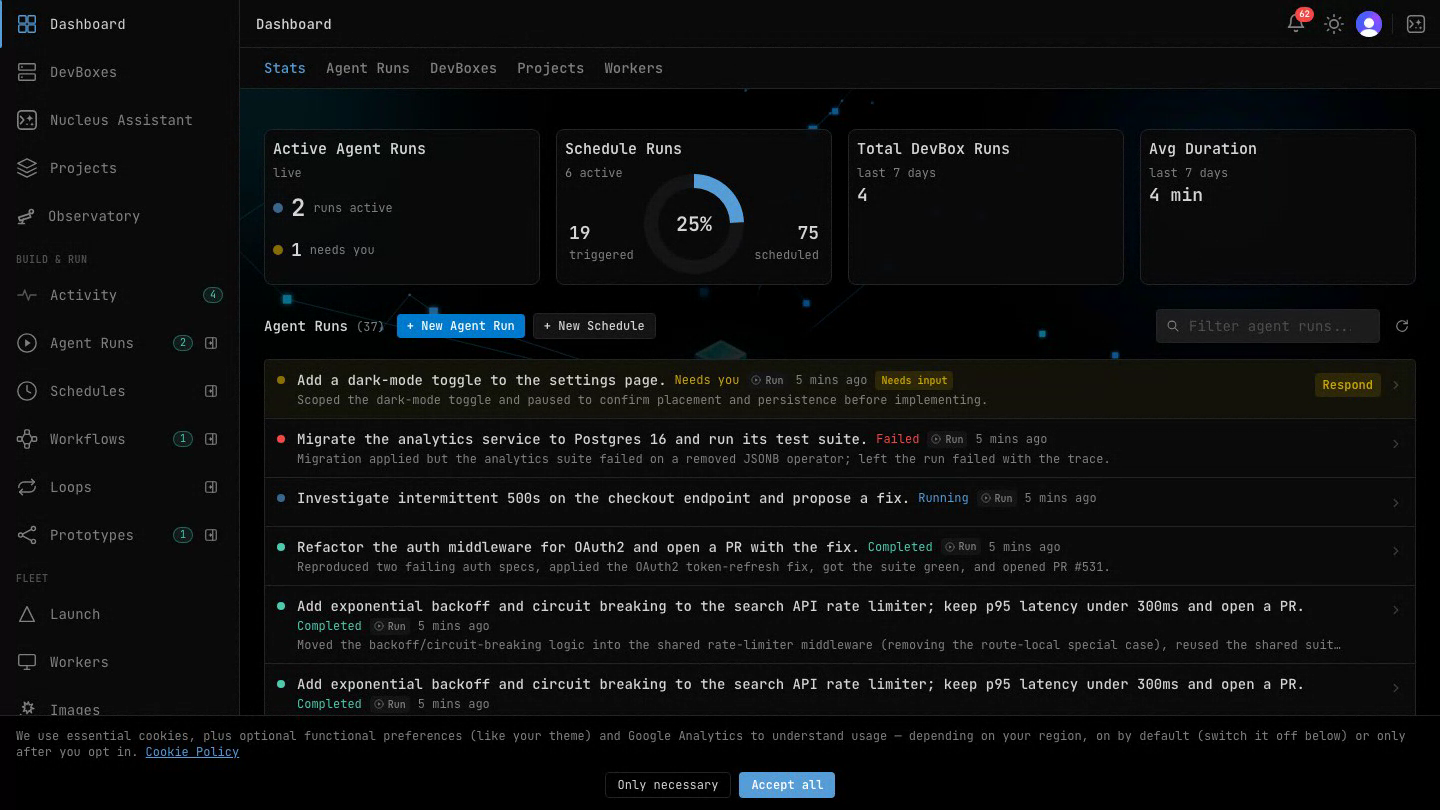This screenshot has height=810, width=1440.
Task: Switch to the Stats tab
Action: click(x=285, y=68)
